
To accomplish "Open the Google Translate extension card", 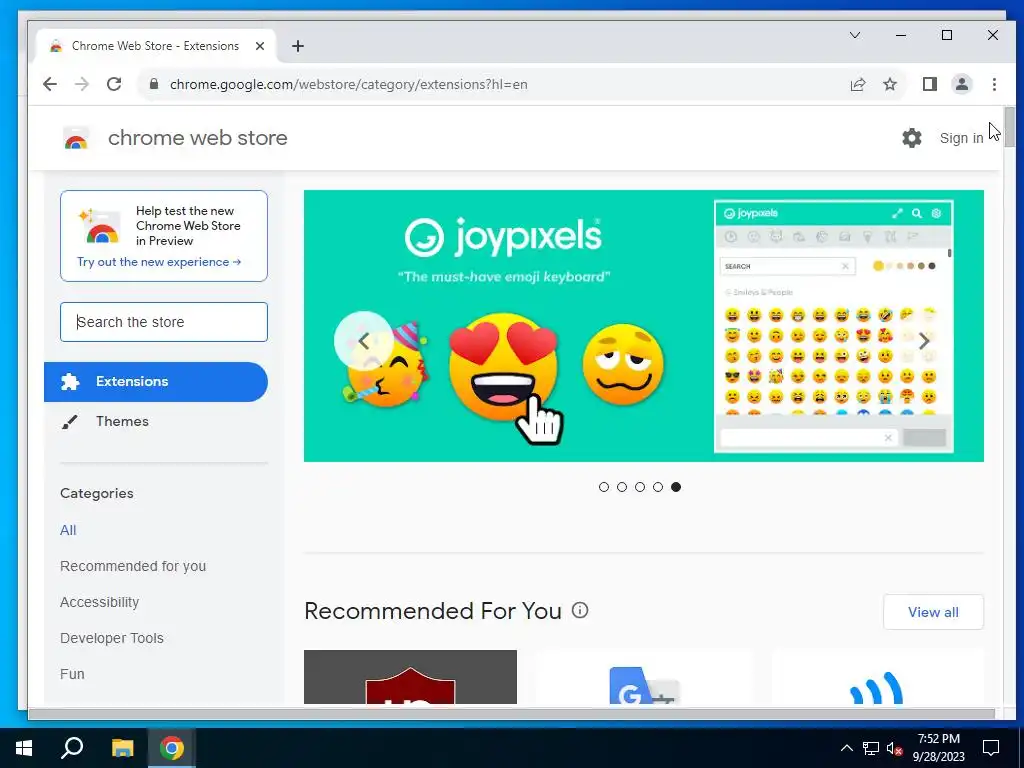I will pyautogui.click(x=644, y=677).
